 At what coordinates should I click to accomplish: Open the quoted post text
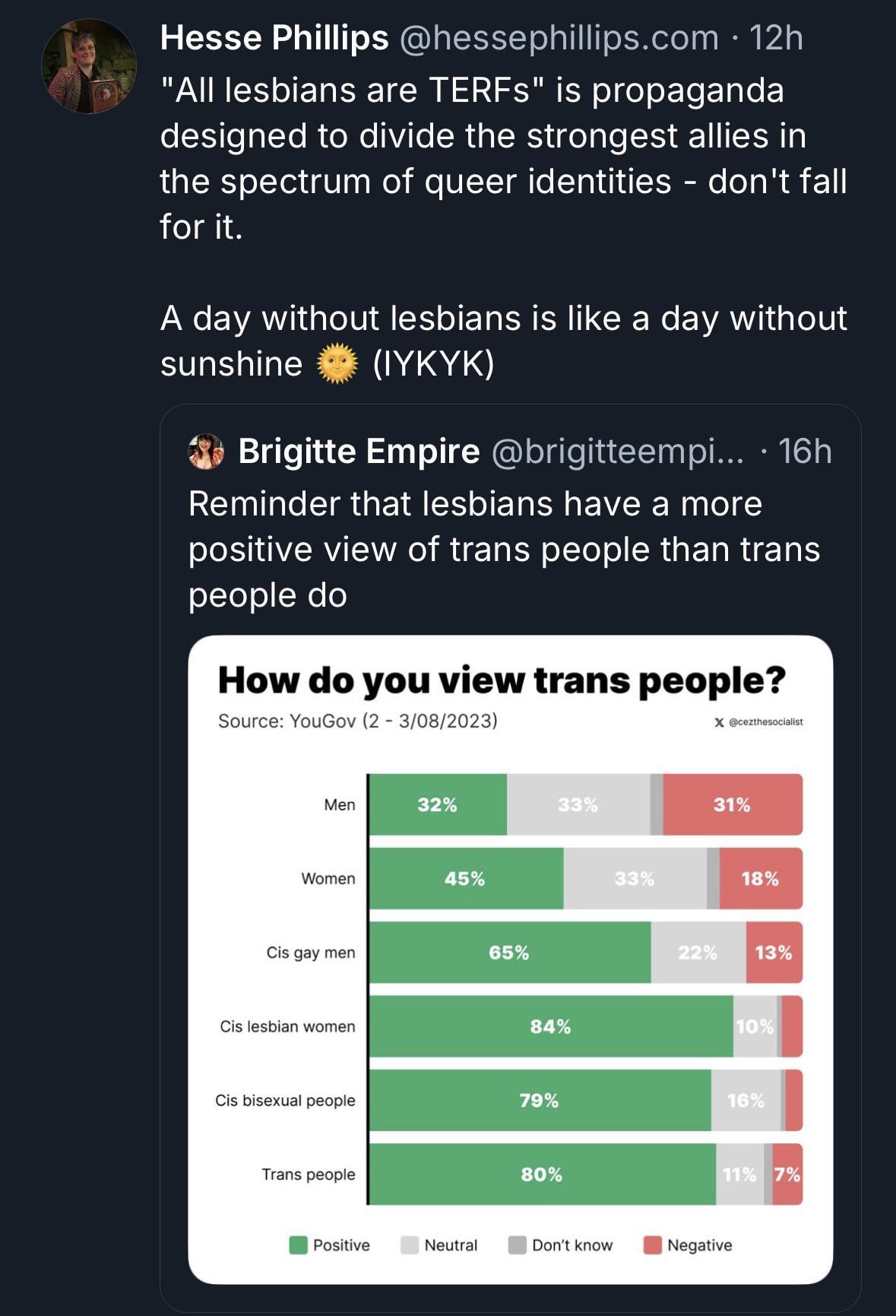[504, 549]
